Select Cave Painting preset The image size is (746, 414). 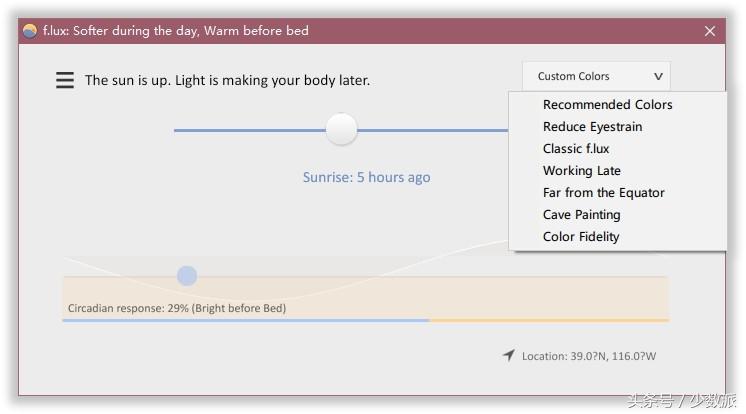[x=581, y=215]
